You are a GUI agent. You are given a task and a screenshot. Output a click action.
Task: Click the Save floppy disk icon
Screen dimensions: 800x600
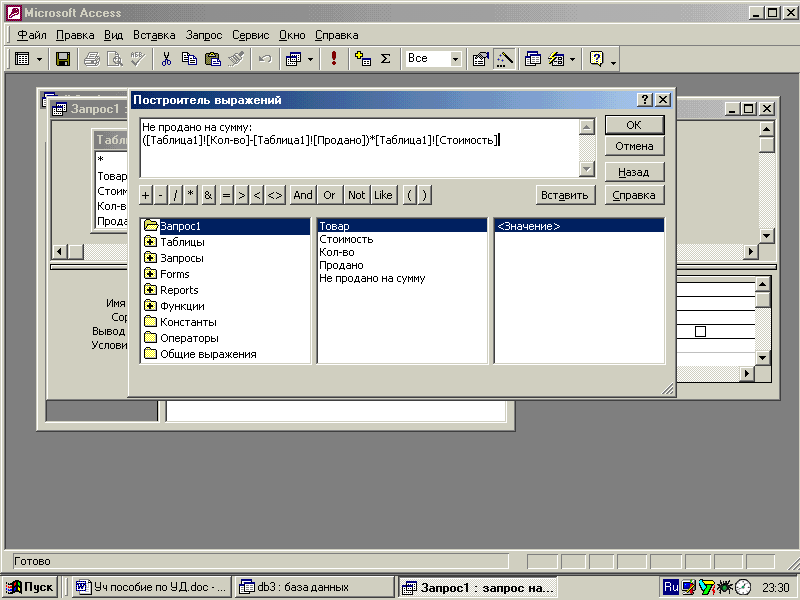click(x=63, y=59)
